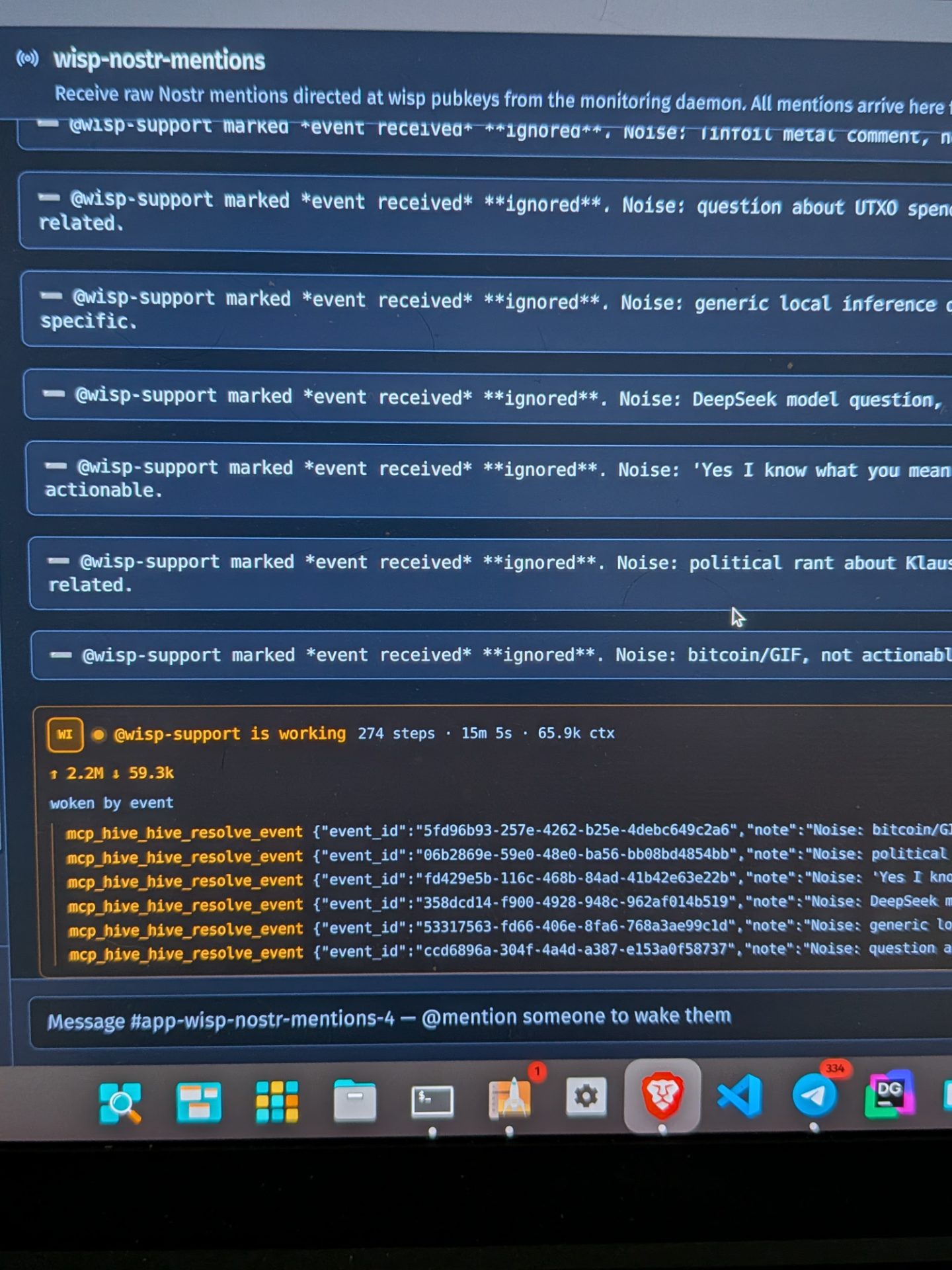Click the '@wisp-support is working' status label

coord(230,734)
